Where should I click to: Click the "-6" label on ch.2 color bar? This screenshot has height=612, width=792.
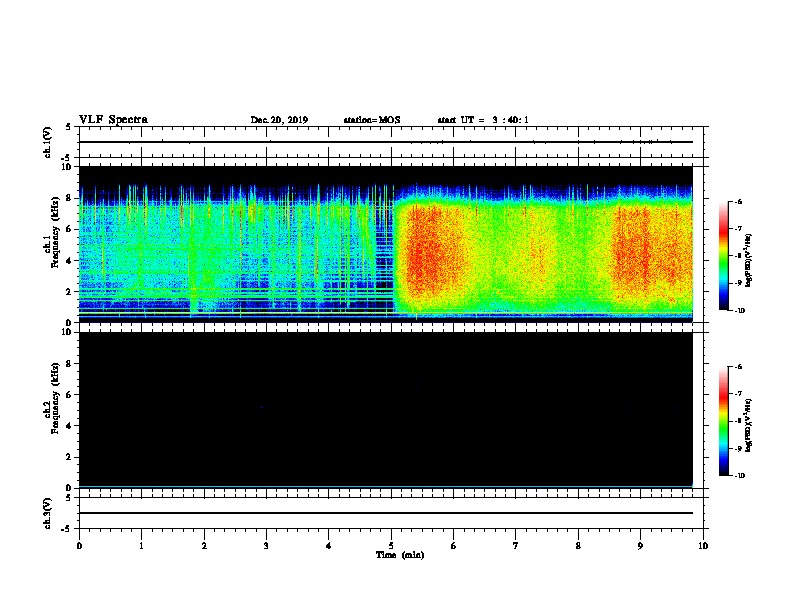pos(738,367)
